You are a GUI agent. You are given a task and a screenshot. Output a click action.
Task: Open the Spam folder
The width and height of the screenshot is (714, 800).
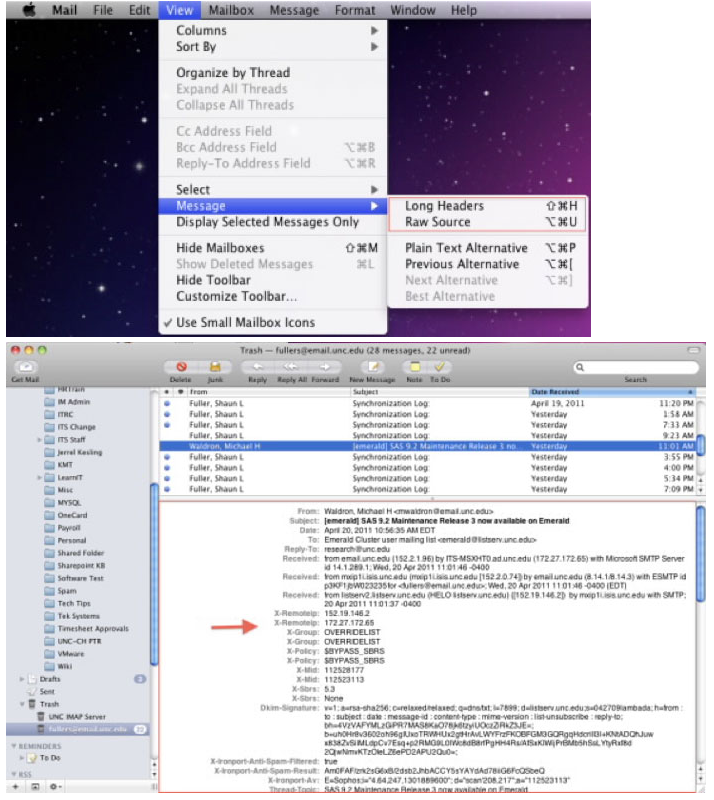[61, 591]
